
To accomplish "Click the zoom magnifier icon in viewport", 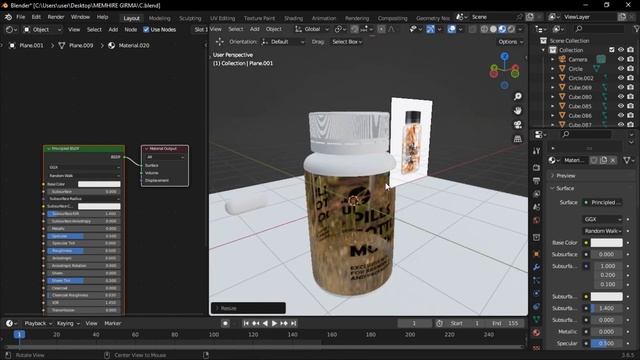I will coord(518,96).
